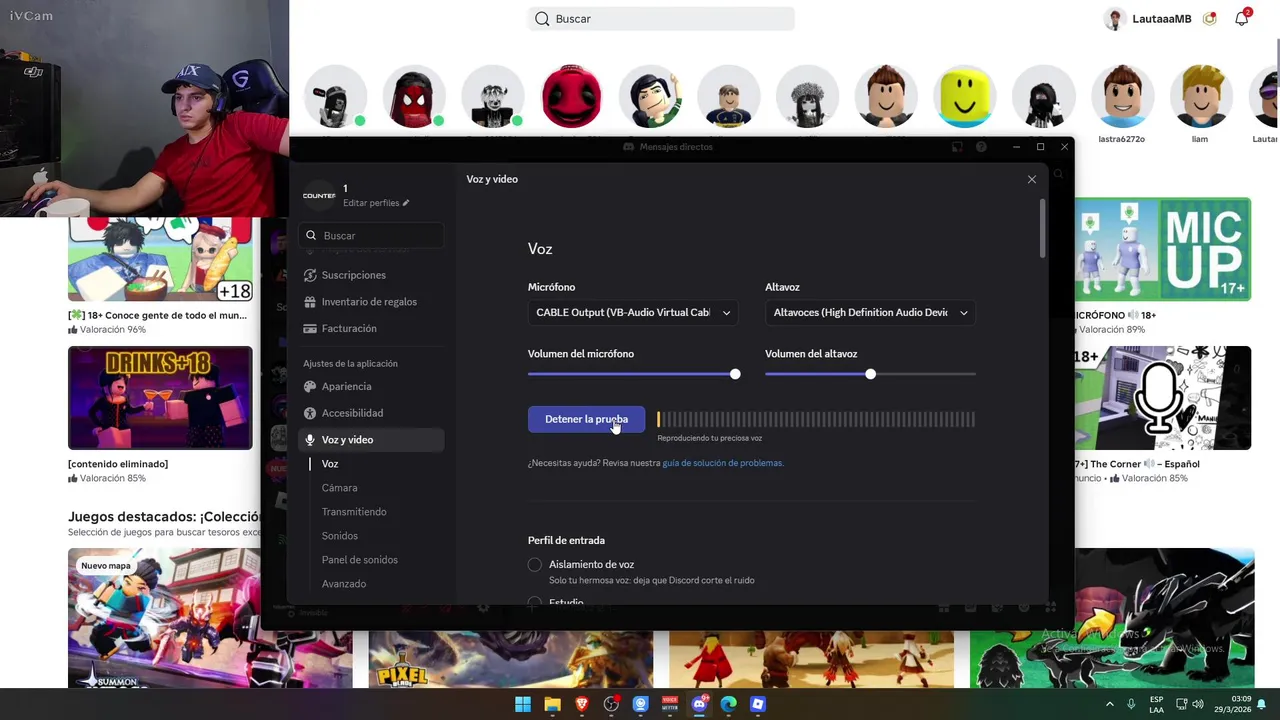Open Roblox notifications bell
Image resolution: width=1280 pixels, height=720 pixels.
point(1242,18)
